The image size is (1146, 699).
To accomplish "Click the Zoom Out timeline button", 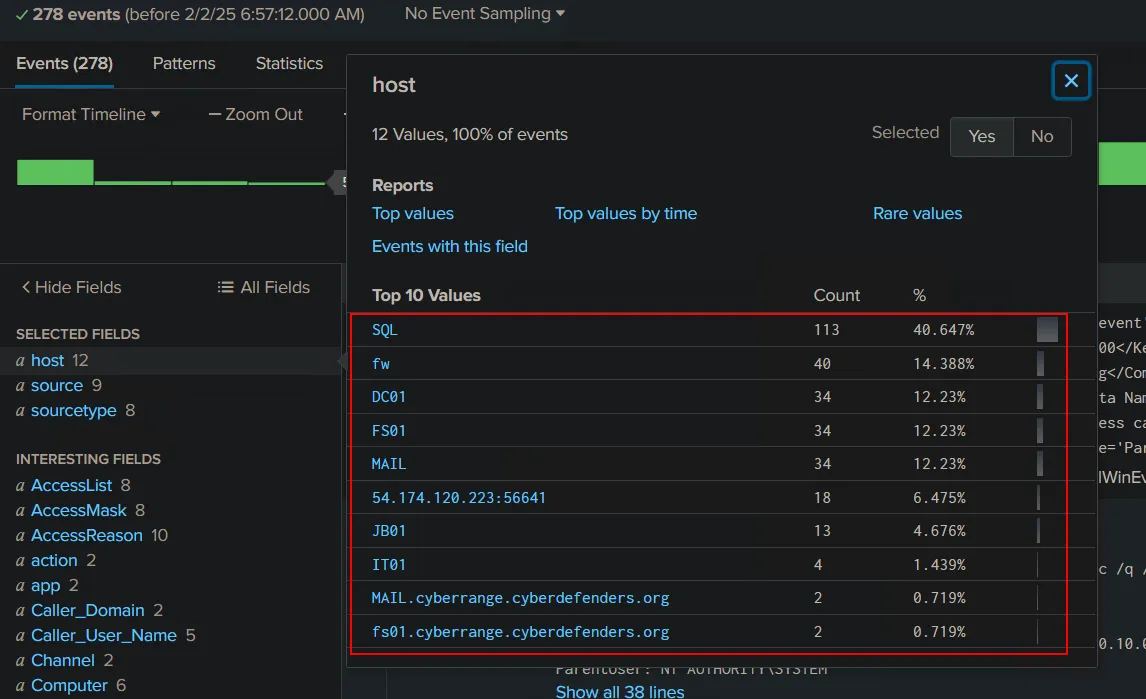I will 255,114.
